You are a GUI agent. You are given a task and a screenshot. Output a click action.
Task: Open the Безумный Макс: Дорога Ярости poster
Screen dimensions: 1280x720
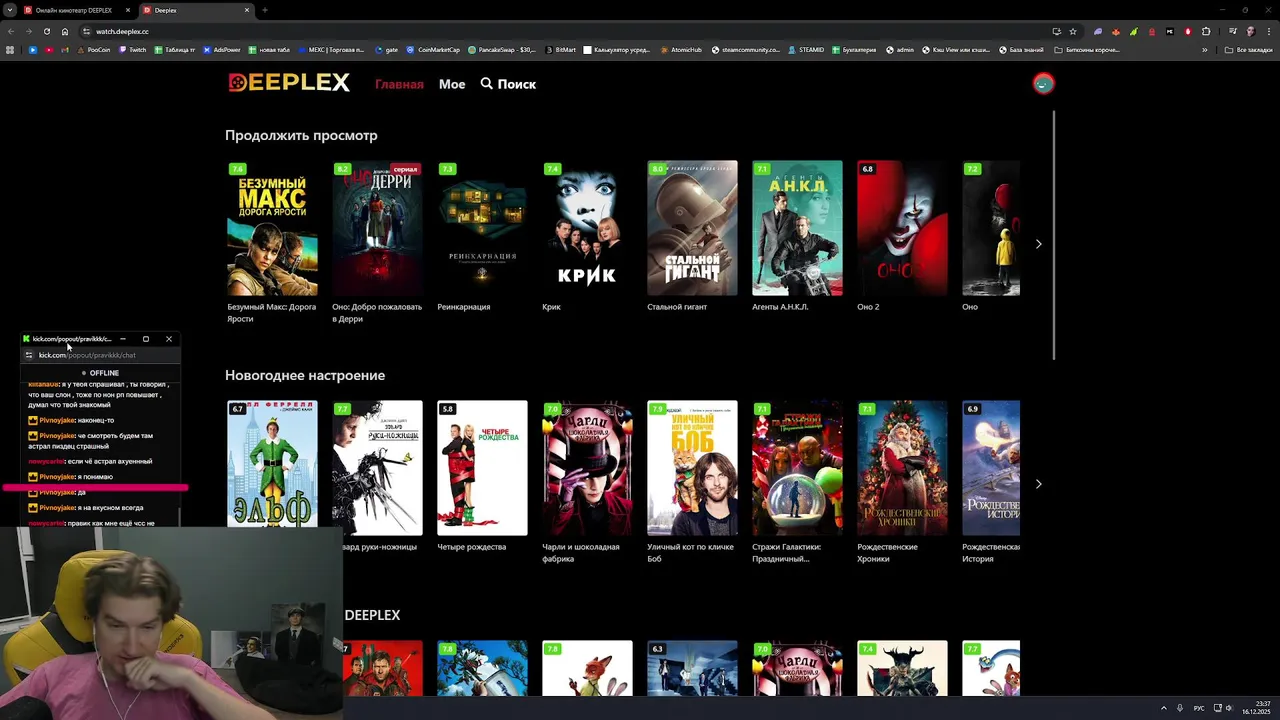click(x=272, y=228)
